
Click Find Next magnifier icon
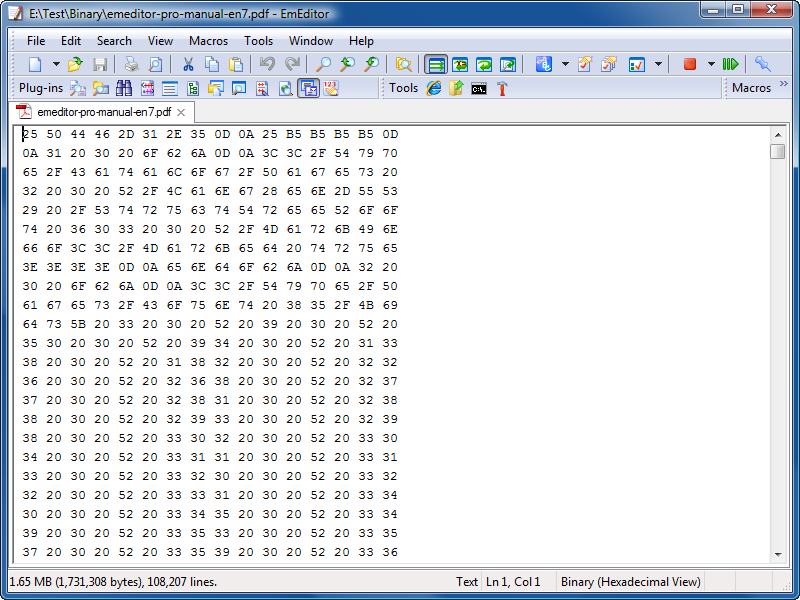(x=347, y=64)
